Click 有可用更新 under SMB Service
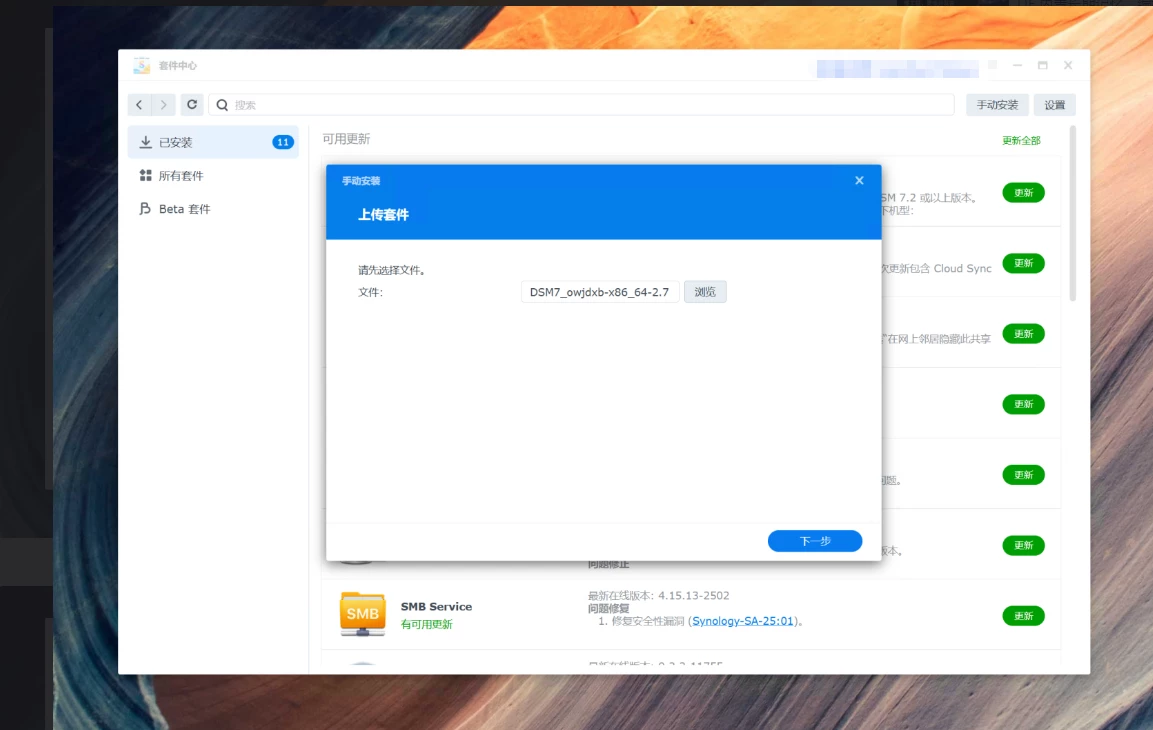The height and width of the screenshot is (730, 1153). [x=426, y=624]
